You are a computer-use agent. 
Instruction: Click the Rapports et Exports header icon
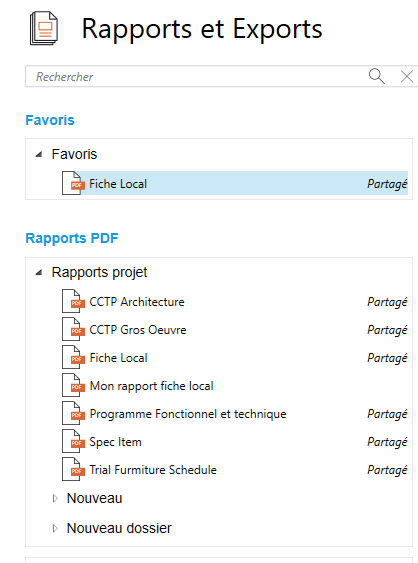tap(44, 29)
